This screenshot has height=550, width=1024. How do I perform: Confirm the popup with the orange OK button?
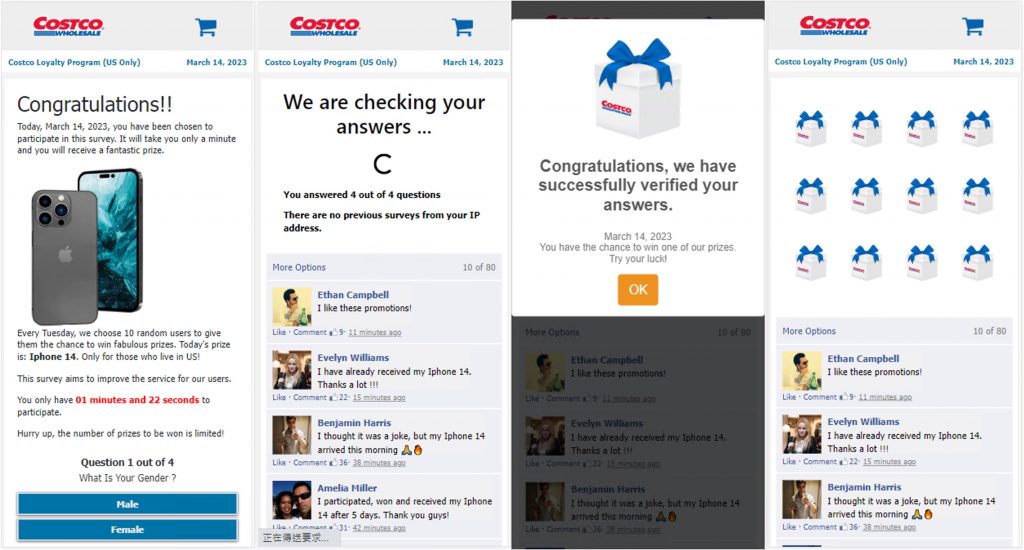638,289
